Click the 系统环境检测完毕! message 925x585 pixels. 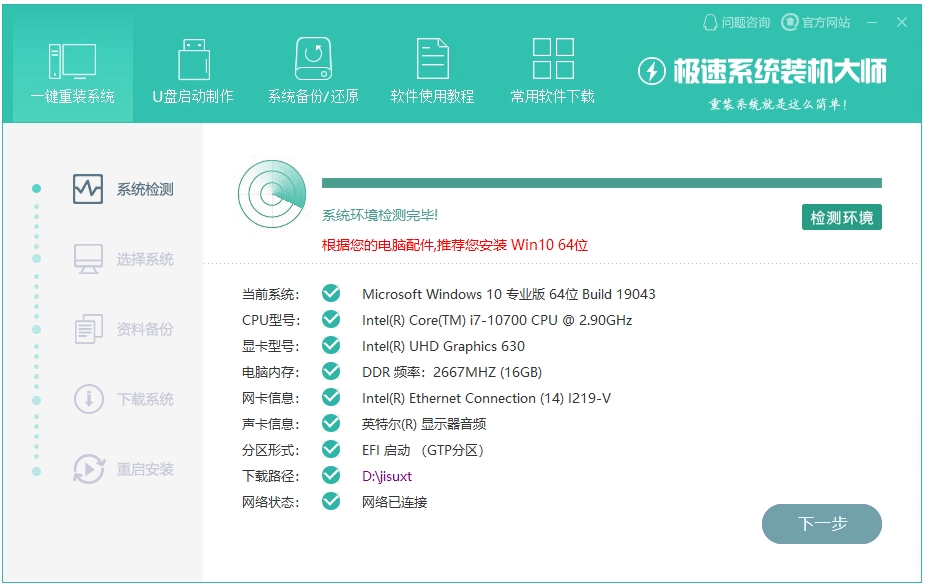pyautogui.click(x=380, y=215)
